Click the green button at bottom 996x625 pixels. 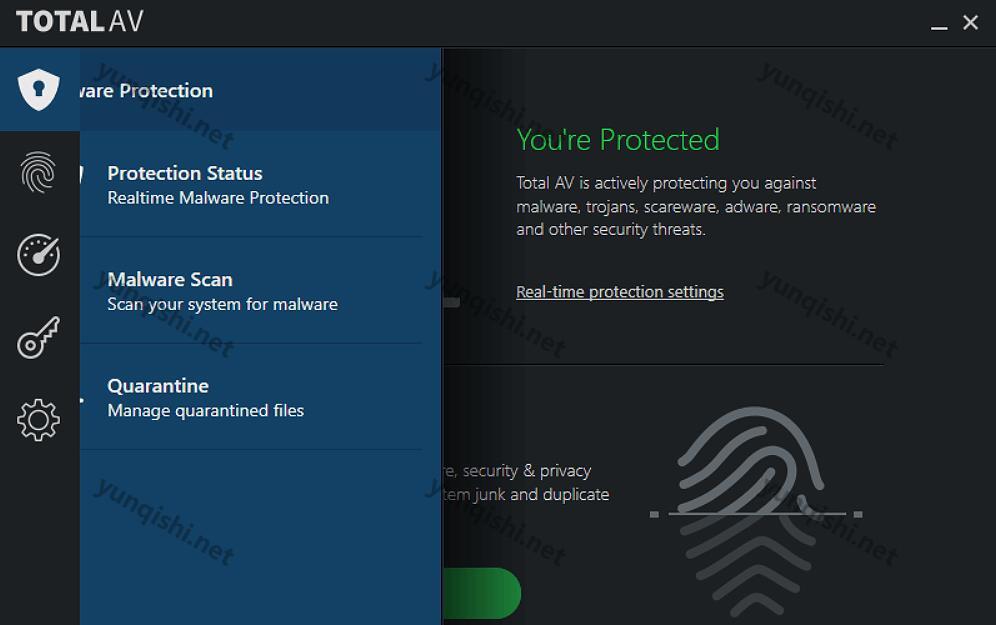(x=482, y=593)
